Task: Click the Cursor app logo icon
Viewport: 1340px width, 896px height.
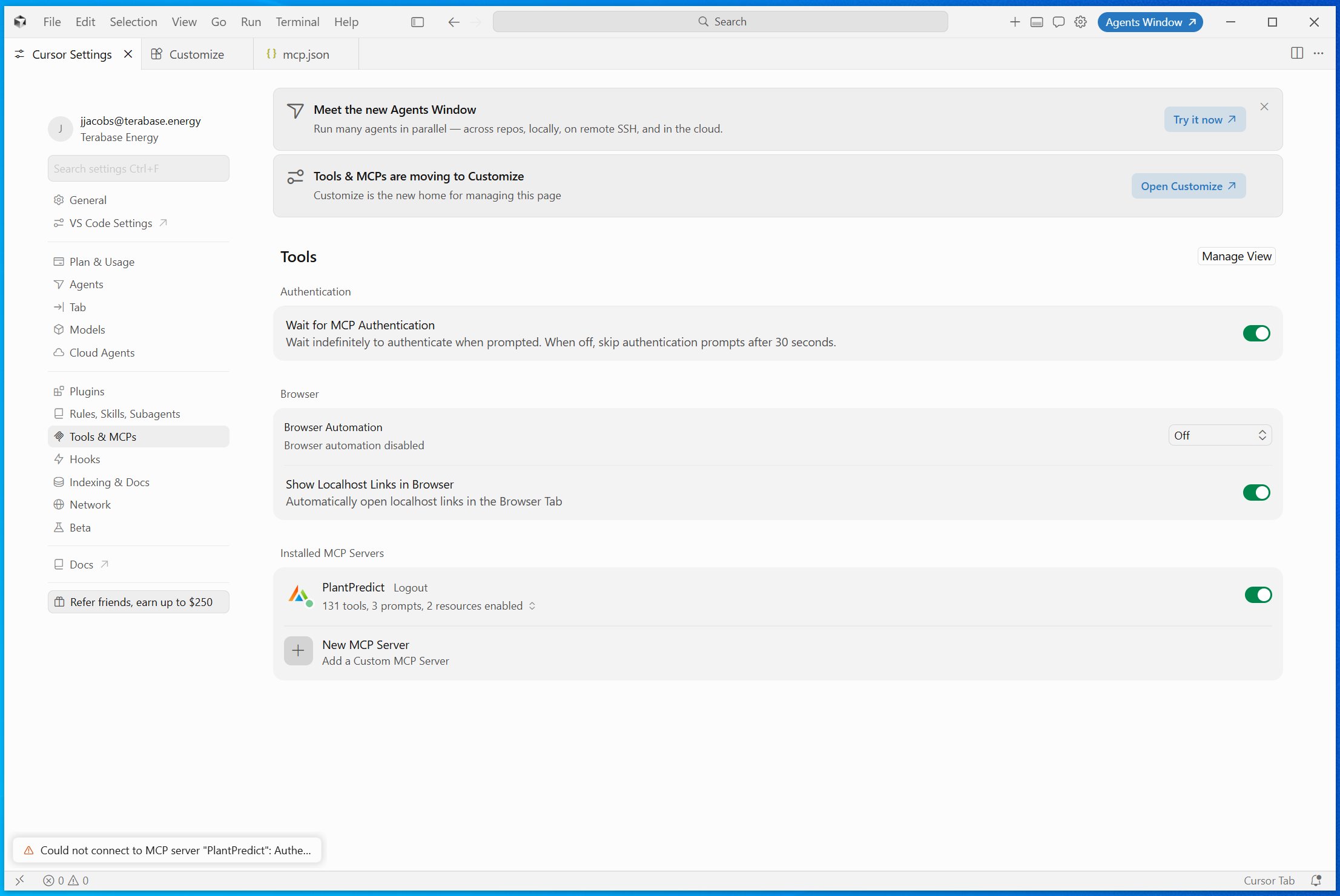Action: click(x=20, y=22)
